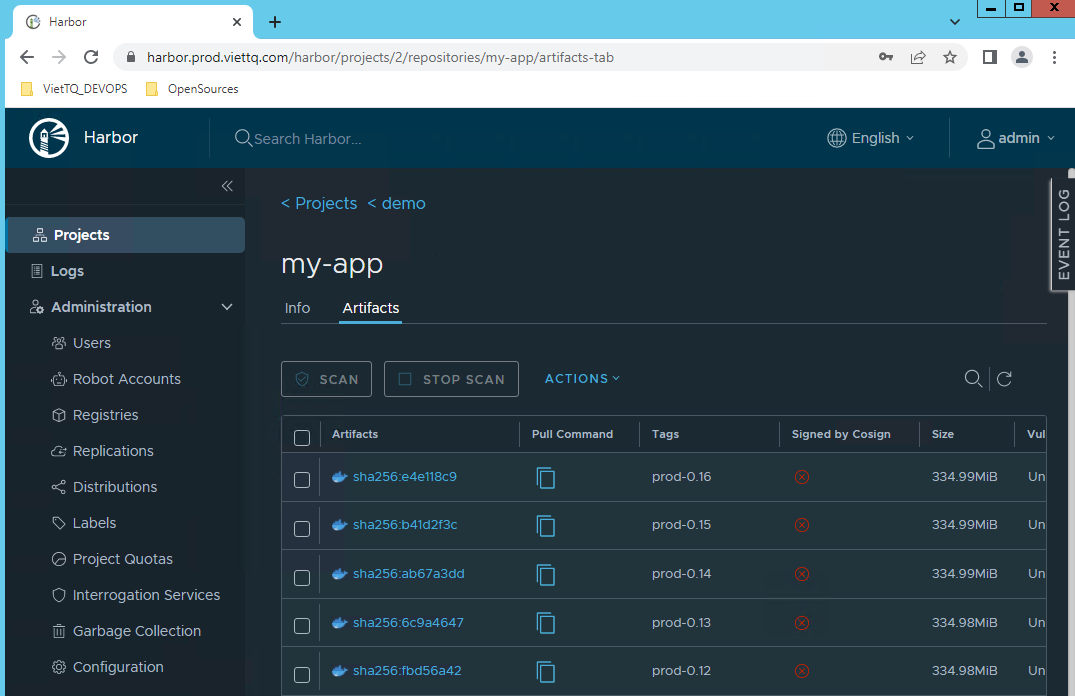Check the box for sha256:e4e118c9
This screenshot has height=696, width=1075.
(302, 480)
